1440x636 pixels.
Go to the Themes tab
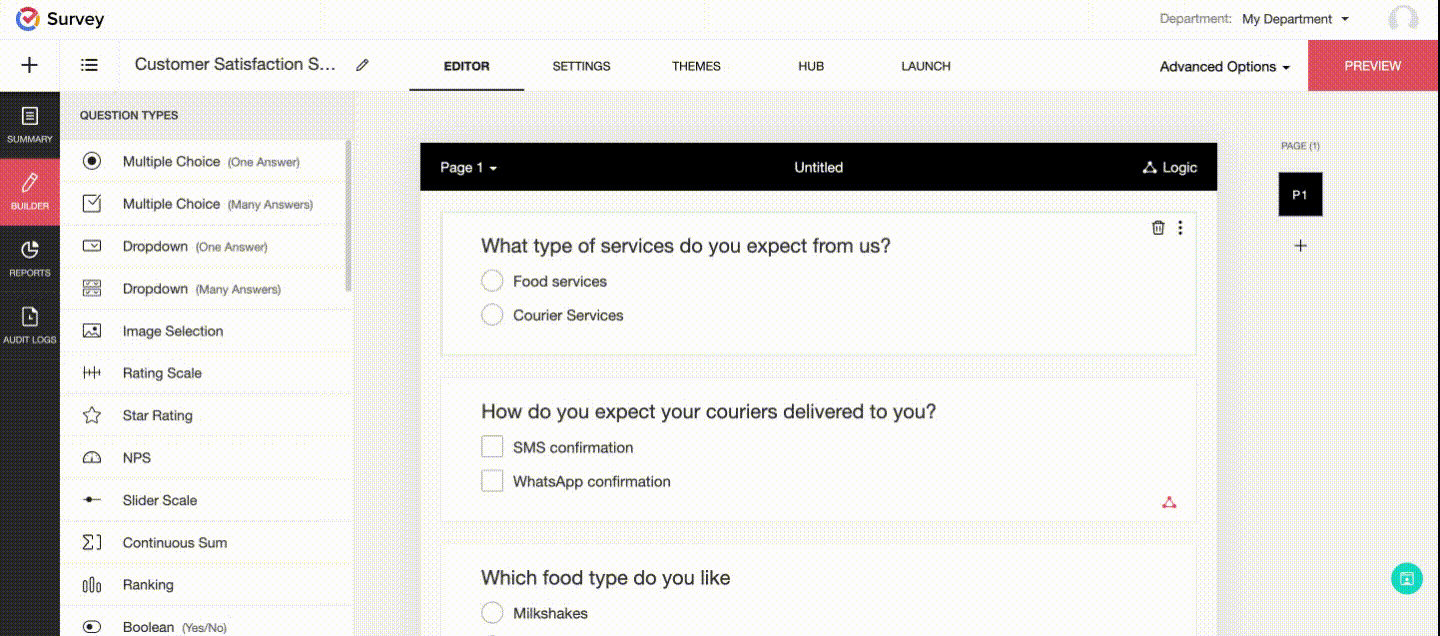tap(696, 66)
